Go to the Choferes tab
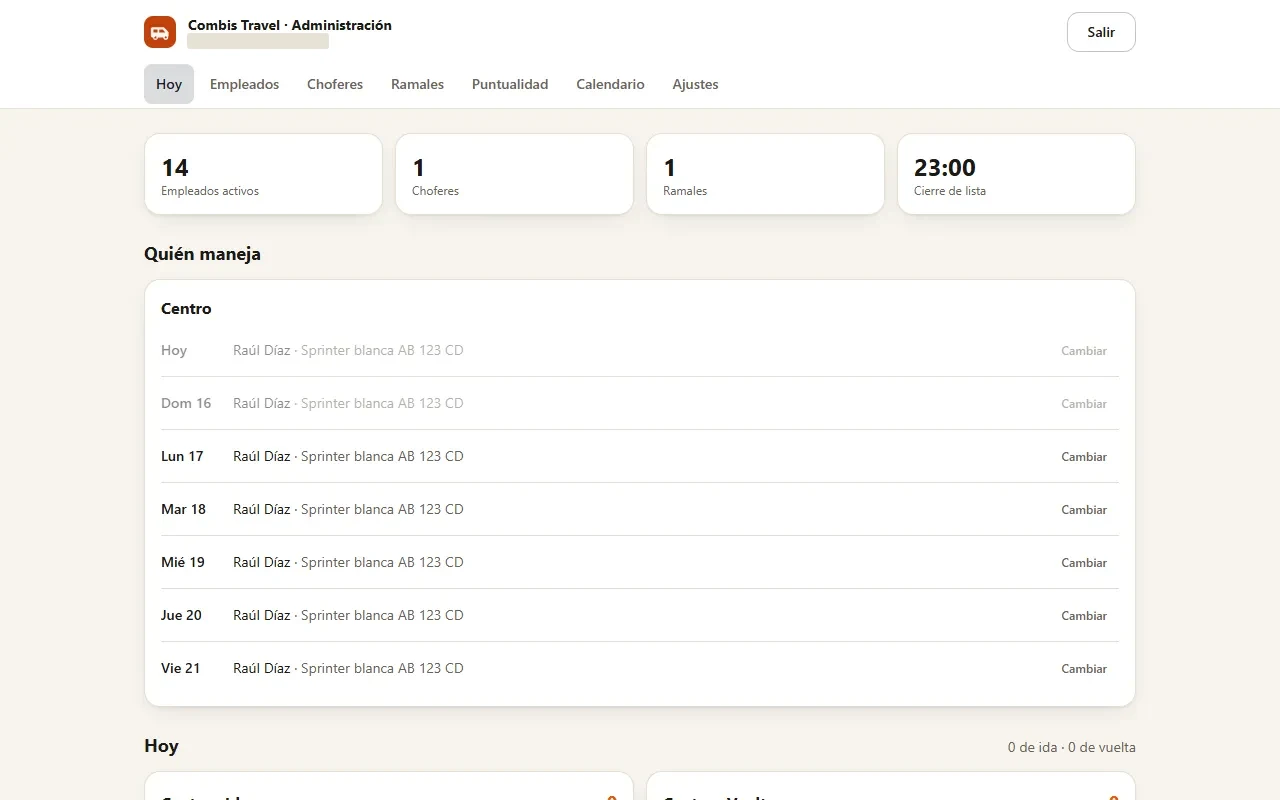Viewport: 1280px width, 800px height. pyautogui.click(x=335, y=84)
